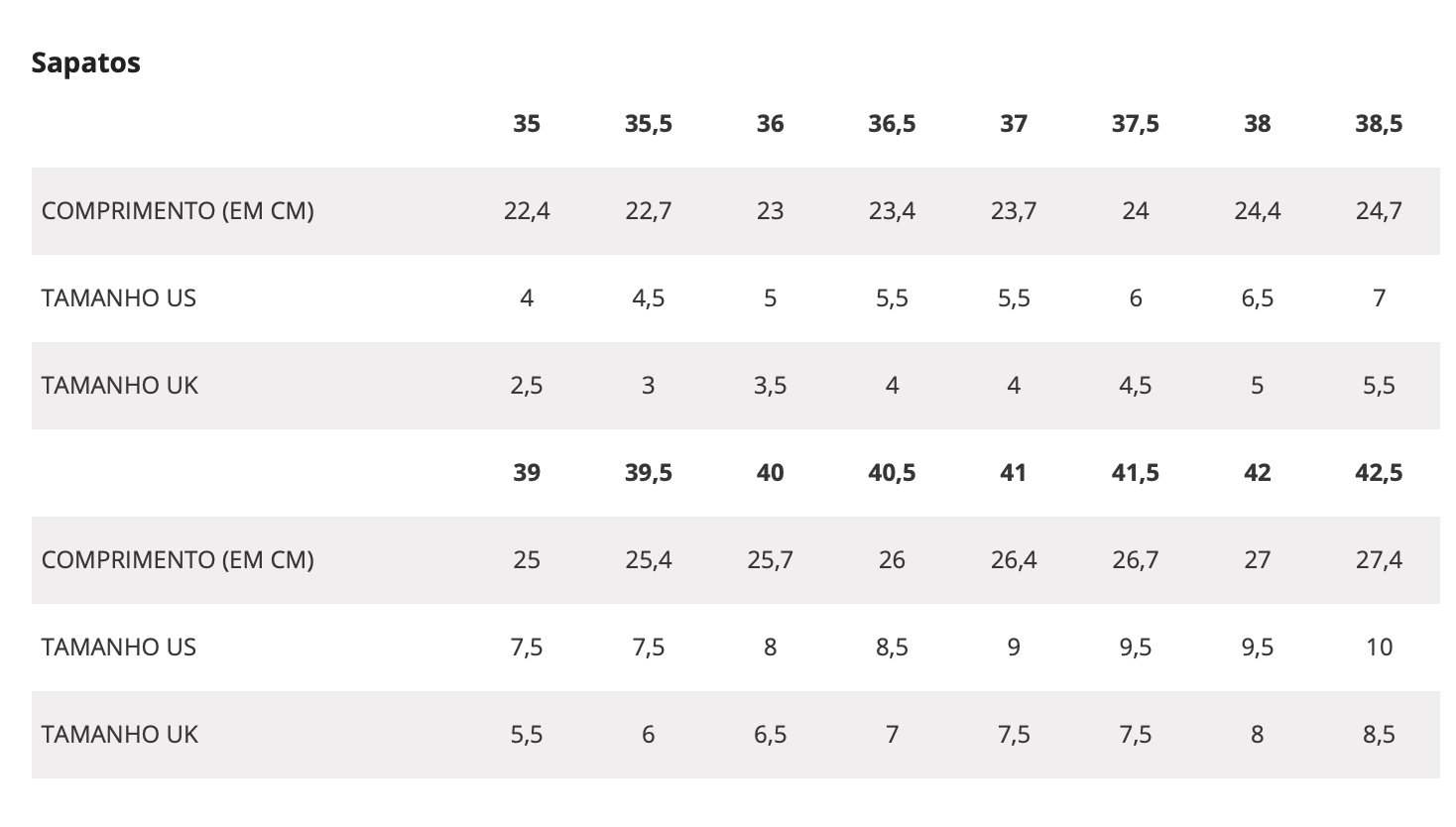This screenshot has height=827, width=1456.
Task: Select the 38,5 size header
Action: [1379, 124]
